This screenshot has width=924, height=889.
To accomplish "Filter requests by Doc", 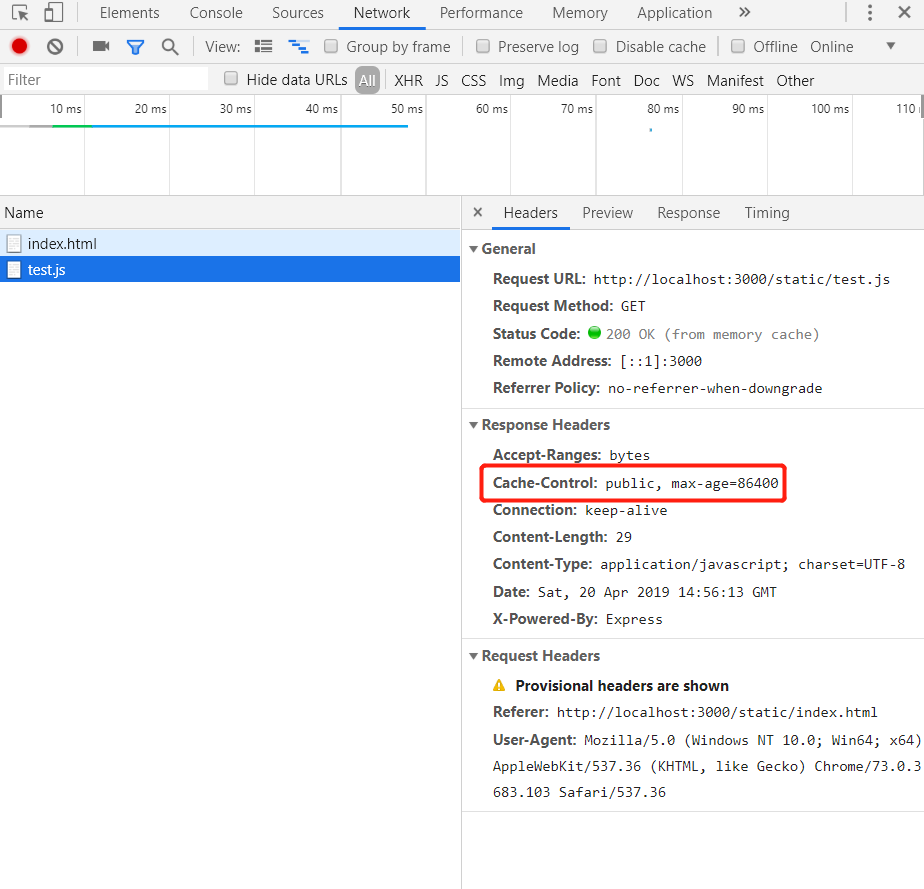I will (646, 81).
